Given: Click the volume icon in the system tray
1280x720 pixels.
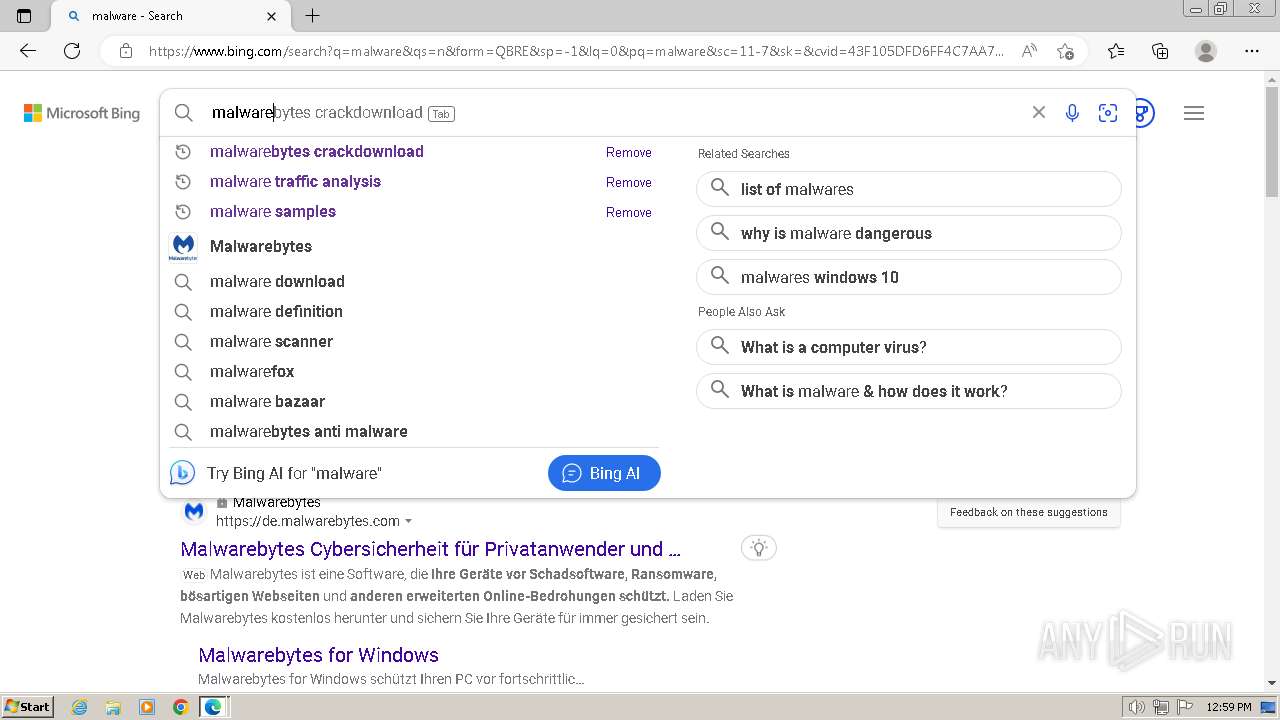Looking at the screenshot, I should tap(1137, 707).
